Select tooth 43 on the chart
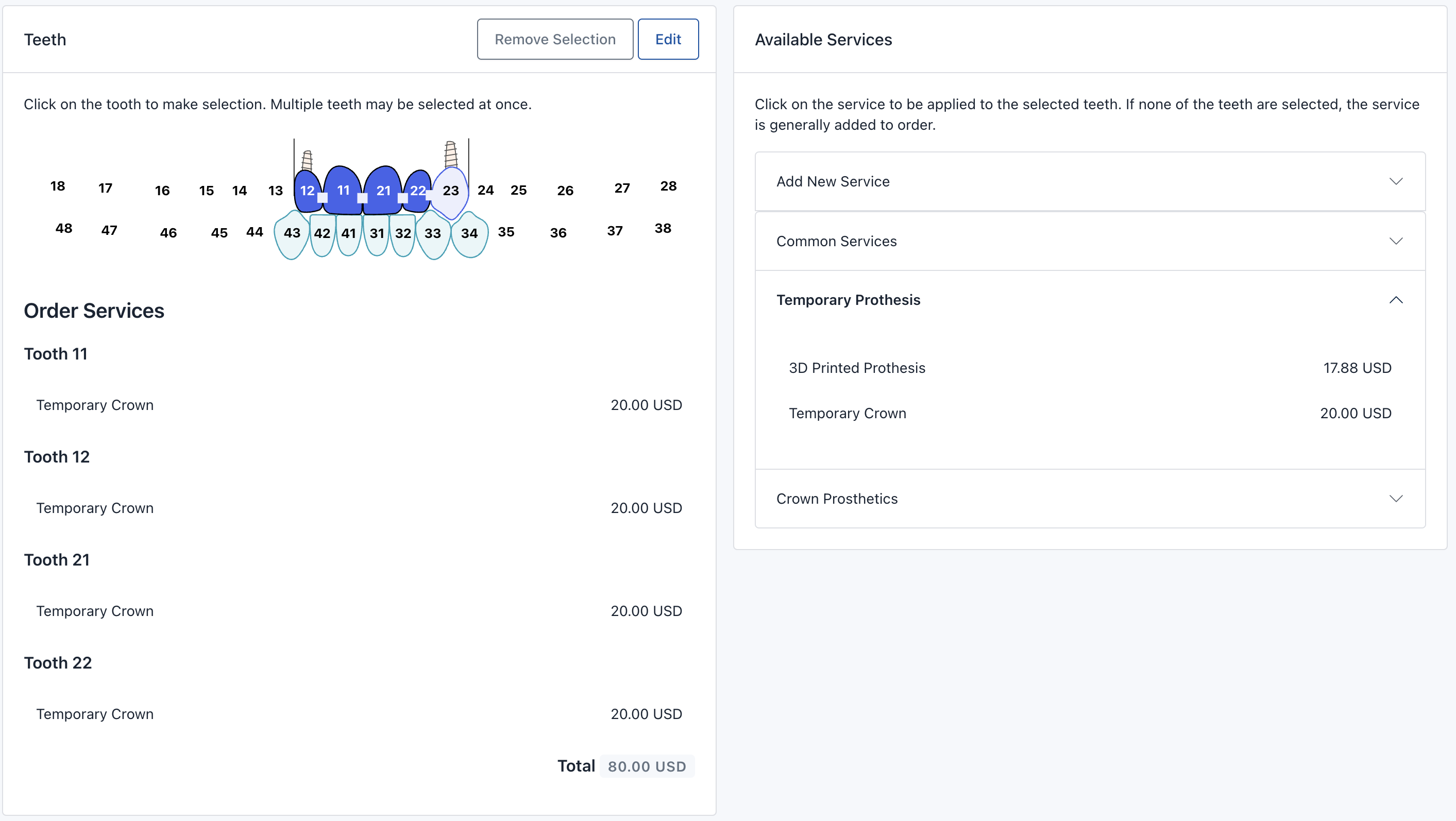 tap(292, 233)
